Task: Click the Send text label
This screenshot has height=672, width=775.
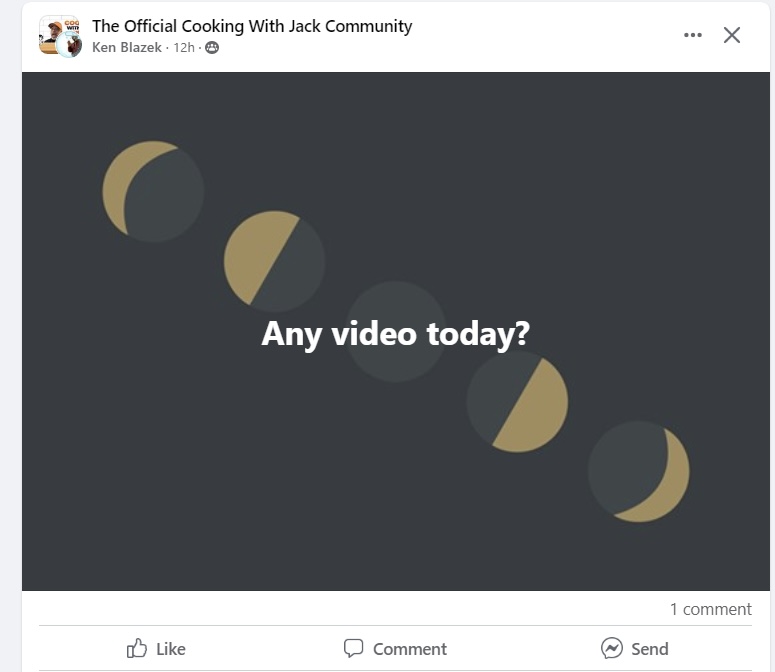Action: point(649,649)
